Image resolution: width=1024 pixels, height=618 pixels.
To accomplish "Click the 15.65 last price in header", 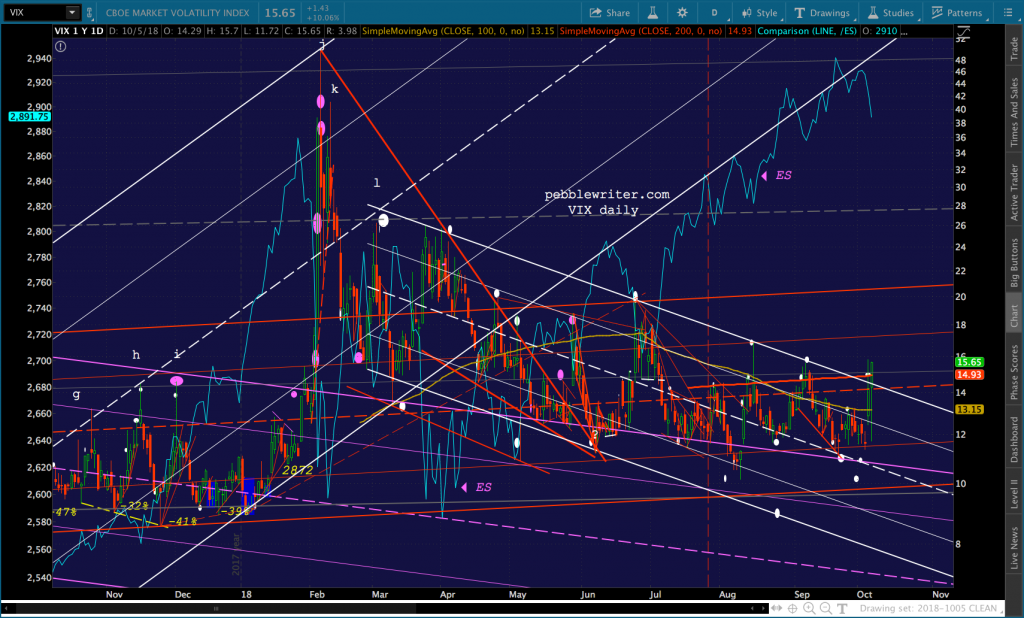I will (x=280, y=12).
